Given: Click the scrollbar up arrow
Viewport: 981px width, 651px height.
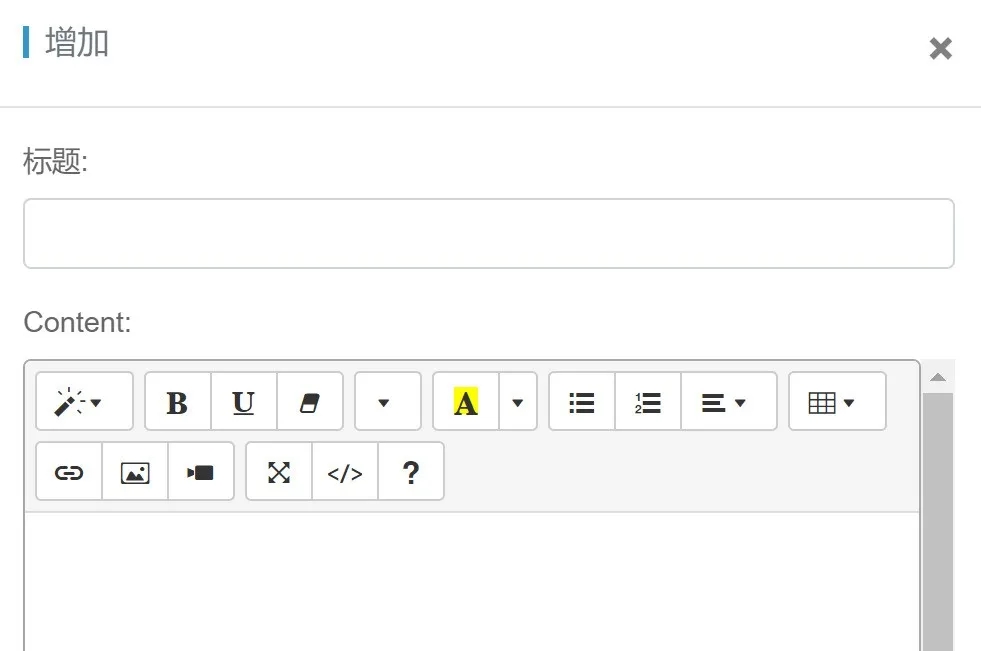Looking at the screenshot, I should [938, 377].
